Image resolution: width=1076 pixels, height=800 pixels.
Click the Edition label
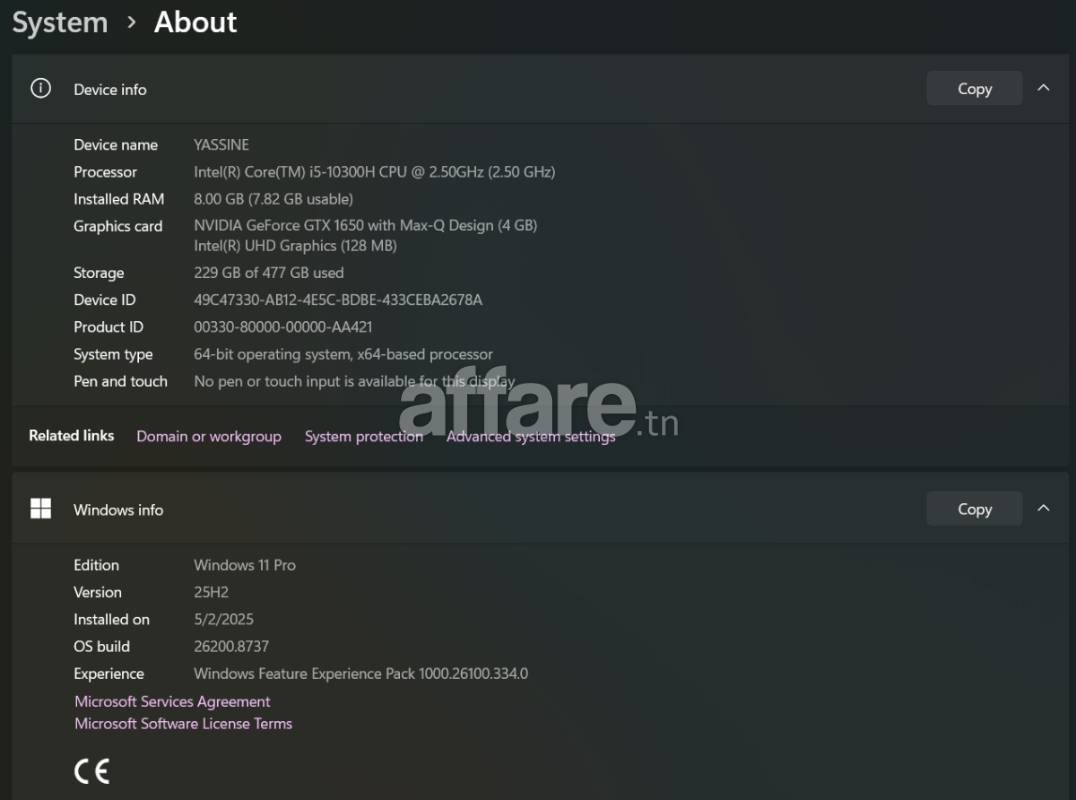(x=96, y=565)
